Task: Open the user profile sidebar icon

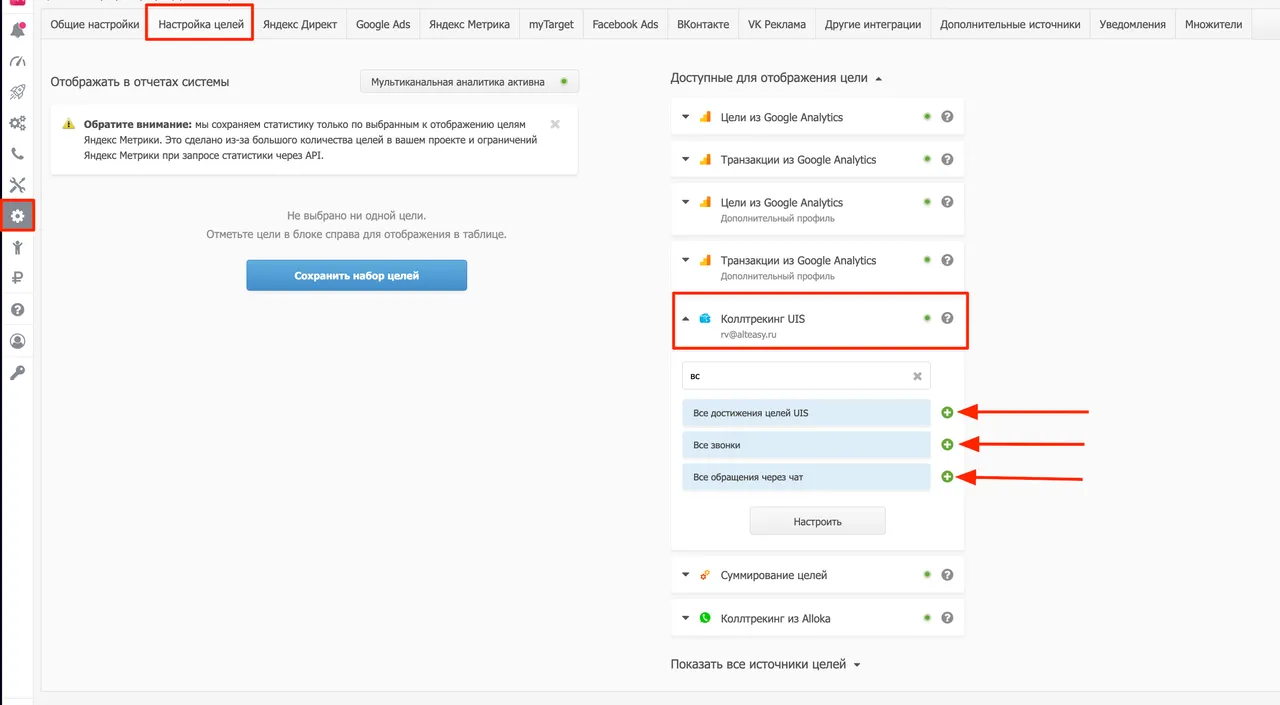Action: click(x=17, y=341)
